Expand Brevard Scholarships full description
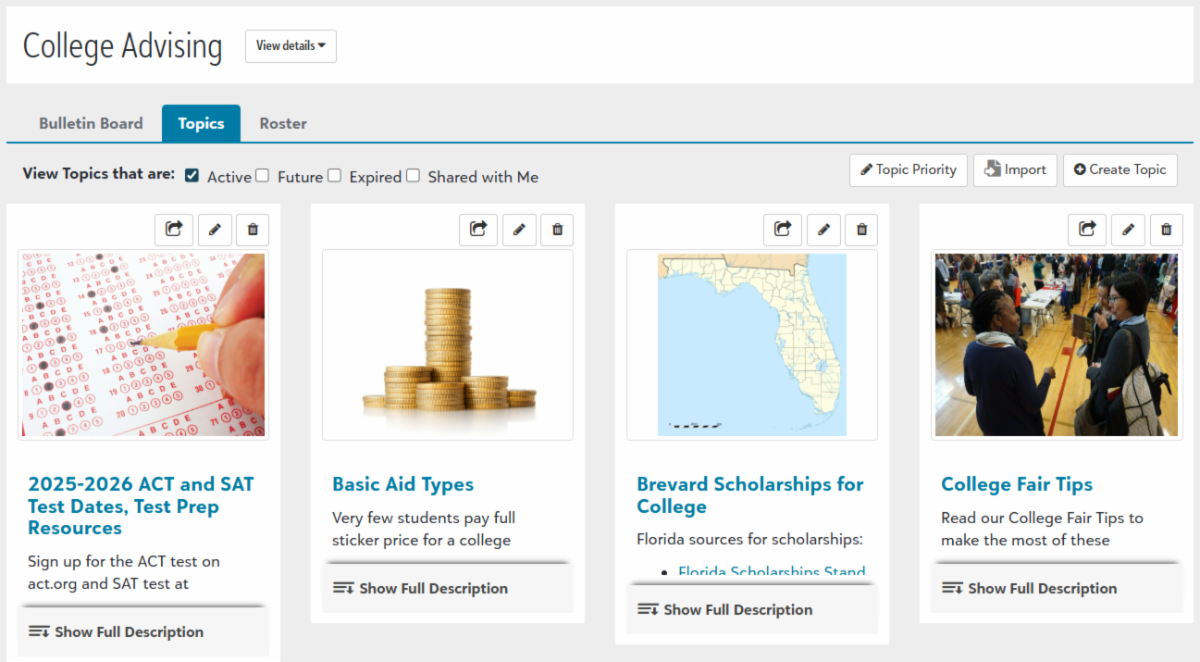Image resolution: width=1200 pixels, height=662 pixels. 738,610
